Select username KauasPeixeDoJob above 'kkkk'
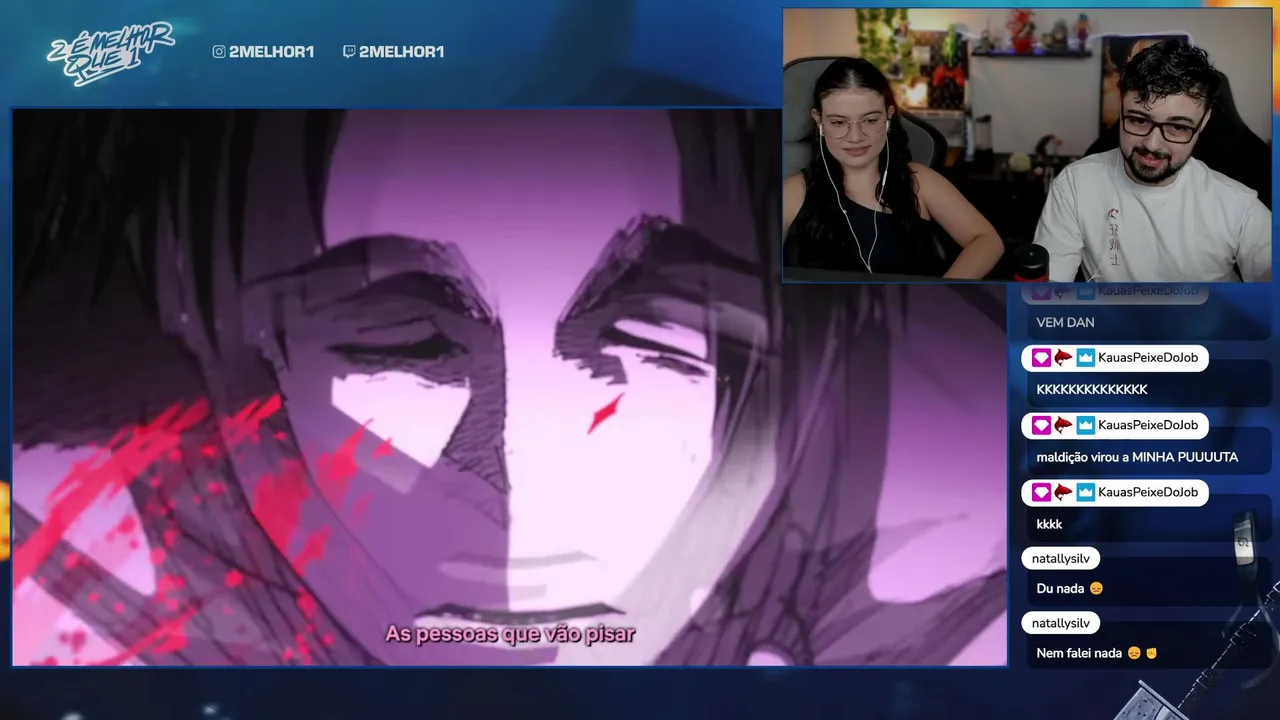Image resolution: width=1280 pixels, height=720 pixels. (x=1148, y=492)
